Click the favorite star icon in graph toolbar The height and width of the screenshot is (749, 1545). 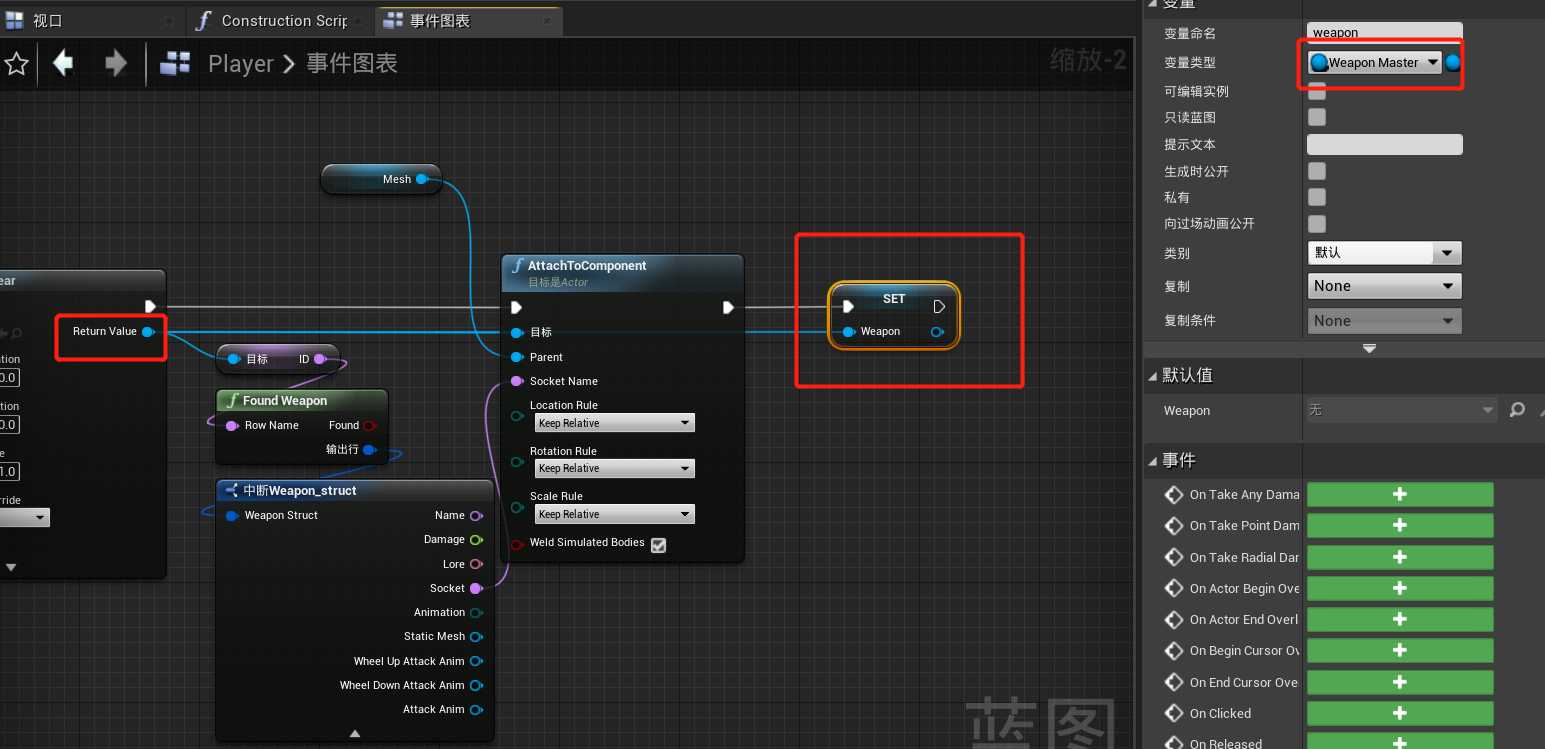(x=16, y=64)
